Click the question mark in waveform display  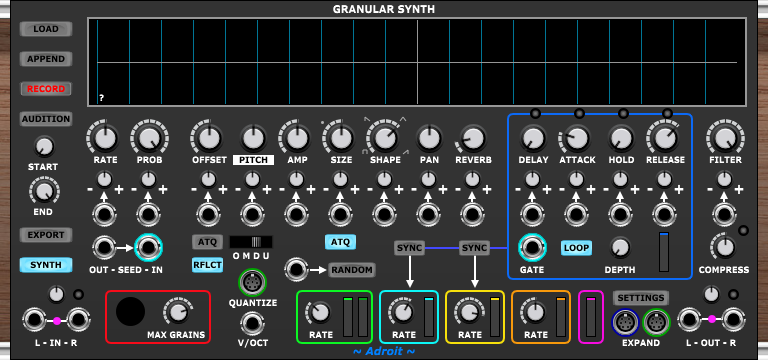point(101,98)
